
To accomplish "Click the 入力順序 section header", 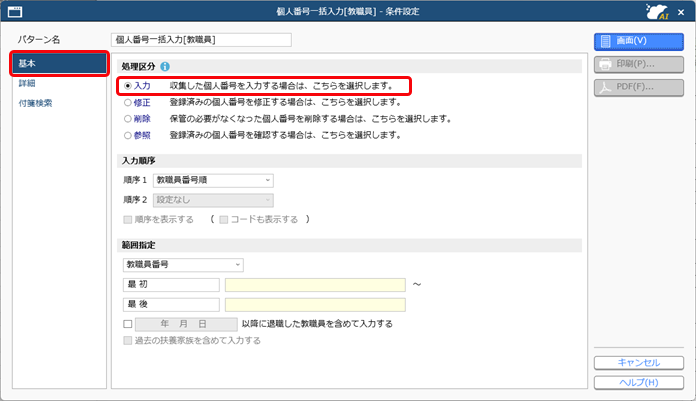I will [x=349, y=161].
